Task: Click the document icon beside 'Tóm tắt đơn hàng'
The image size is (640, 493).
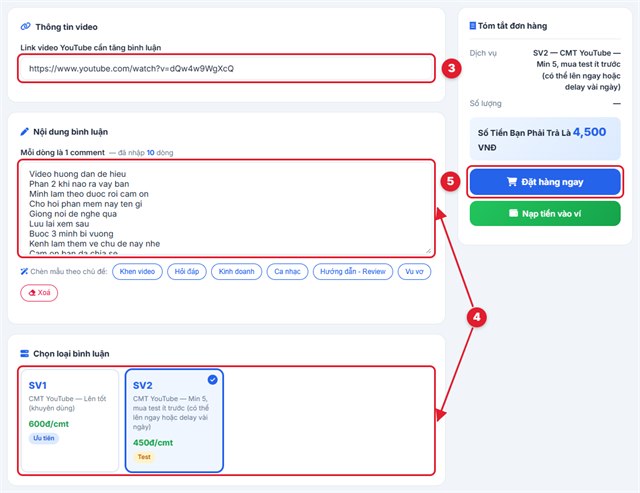Action: tap(473, 26)
